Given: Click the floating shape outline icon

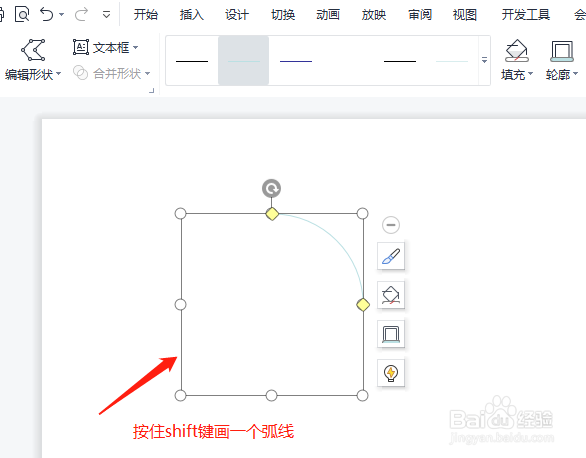Looking at the screenshot, I should tap(391, 334).
